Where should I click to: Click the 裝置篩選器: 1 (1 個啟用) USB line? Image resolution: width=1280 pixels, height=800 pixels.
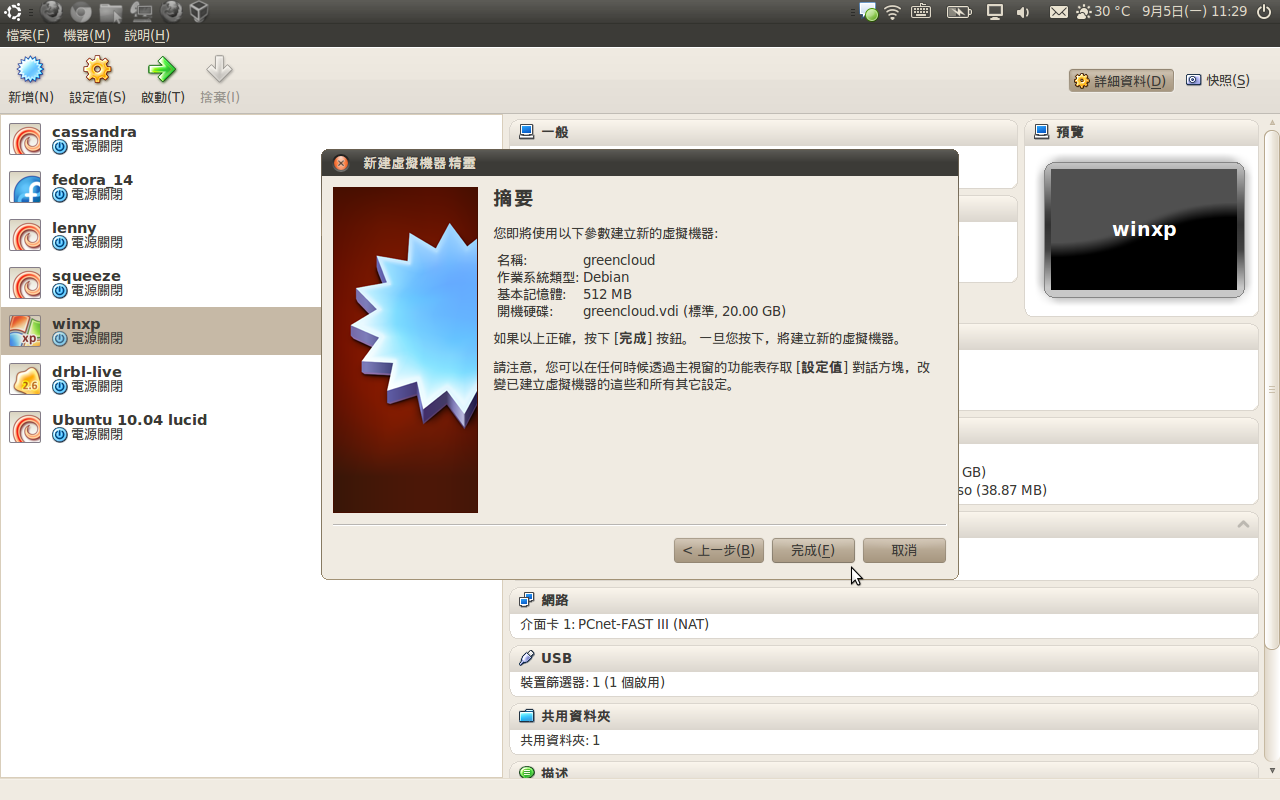[x=593, y=682]
